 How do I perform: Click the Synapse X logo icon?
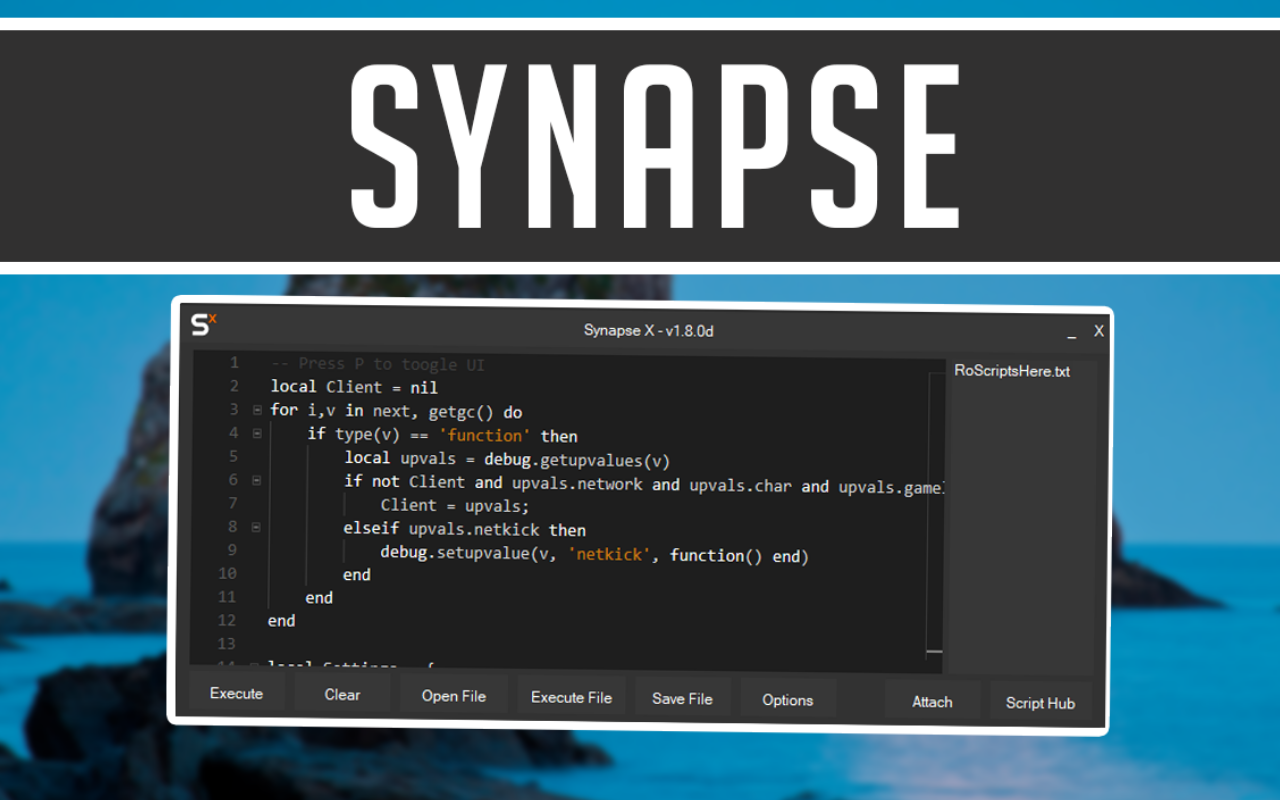click(x=204, y=324)
